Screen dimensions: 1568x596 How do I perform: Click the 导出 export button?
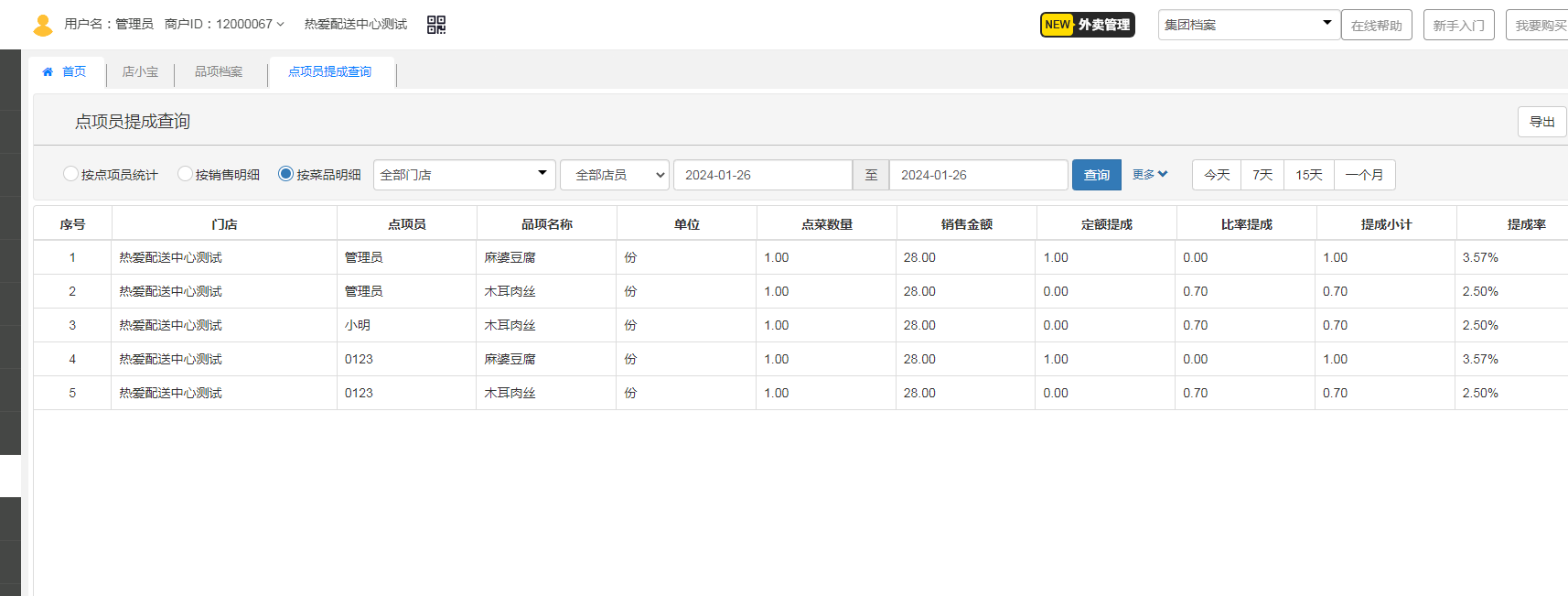(1541, 122)
